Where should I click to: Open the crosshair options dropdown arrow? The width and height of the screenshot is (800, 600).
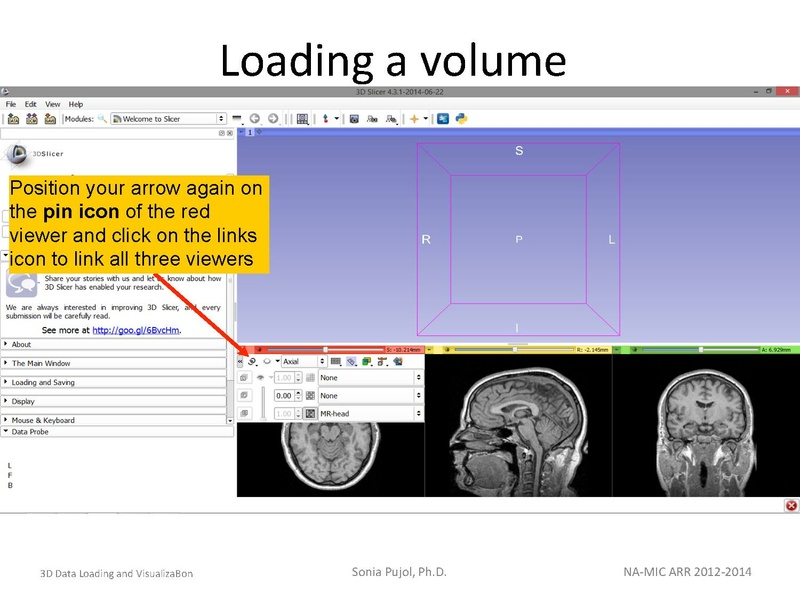(x=426, y=119)
